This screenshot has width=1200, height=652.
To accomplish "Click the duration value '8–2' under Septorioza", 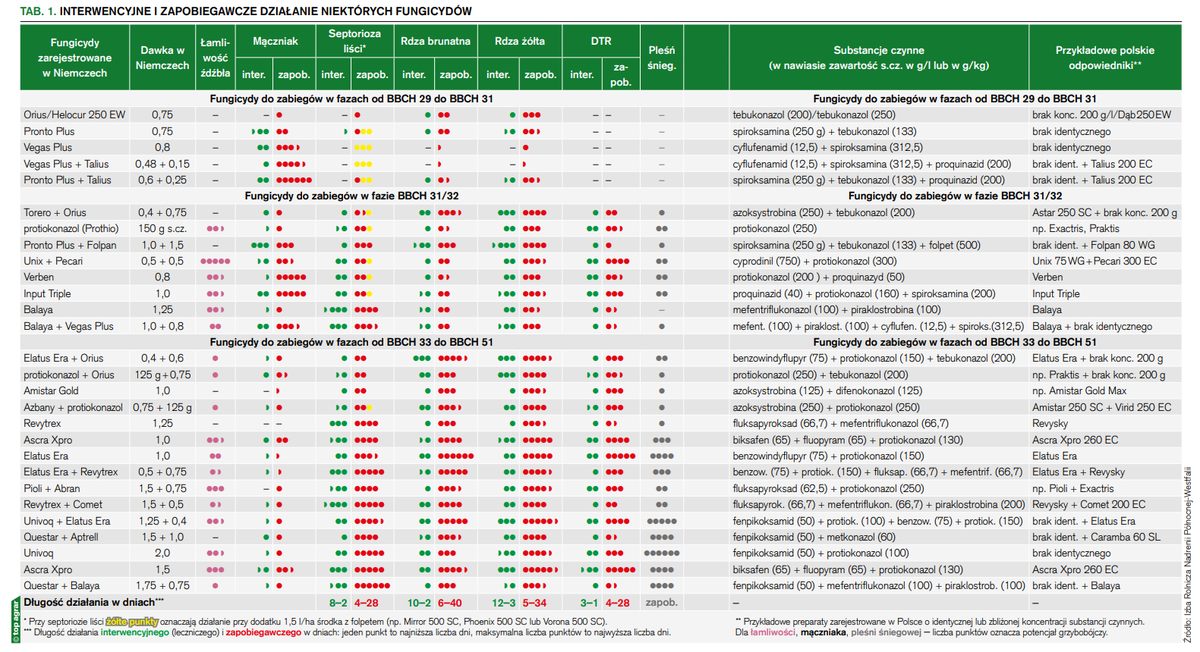I will 338,602.
